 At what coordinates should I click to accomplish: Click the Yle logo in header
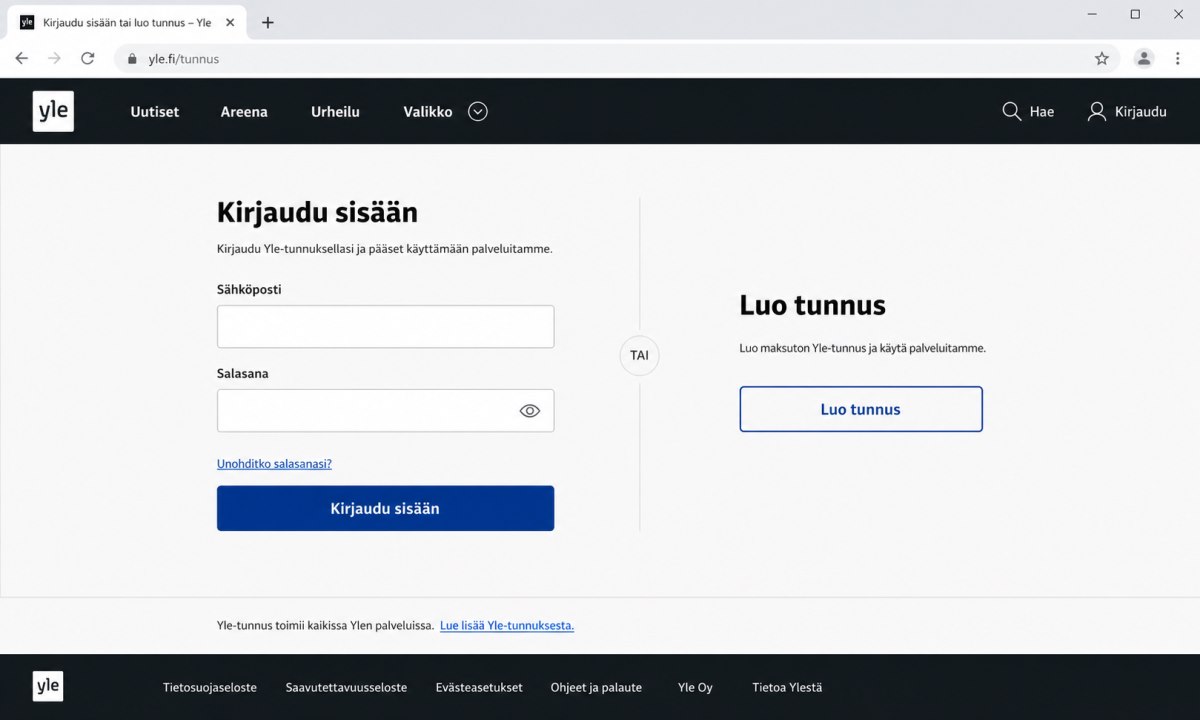coord(53,111)
